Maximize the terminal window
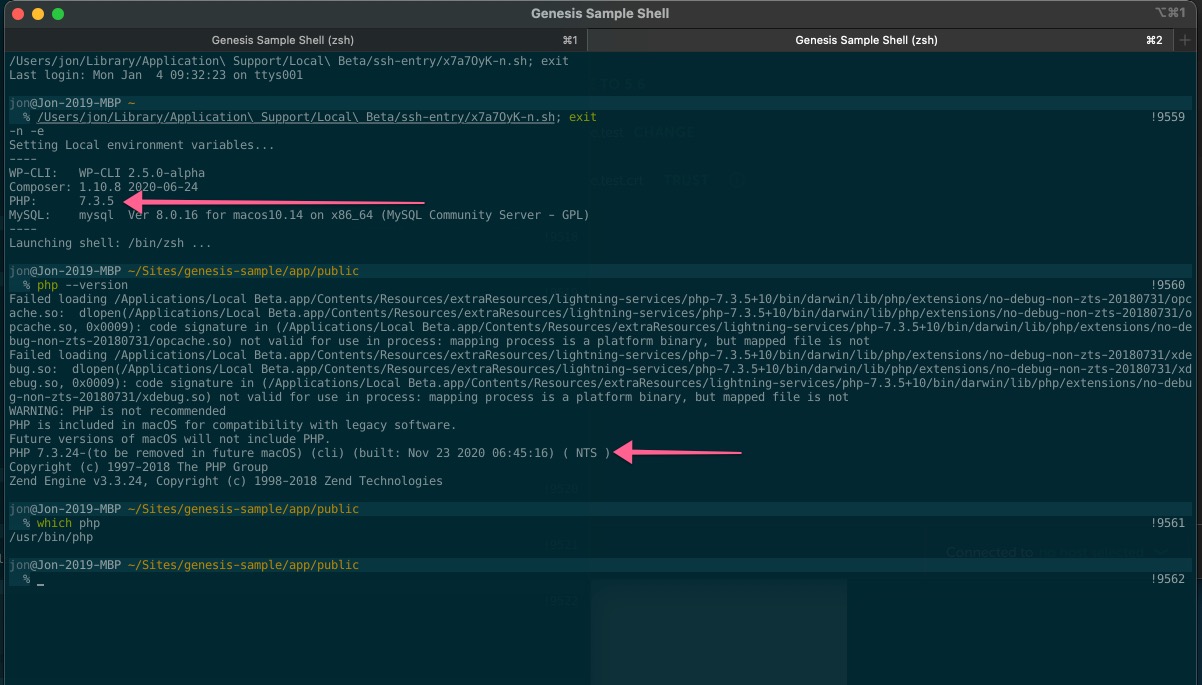 (x=58, y=14)
